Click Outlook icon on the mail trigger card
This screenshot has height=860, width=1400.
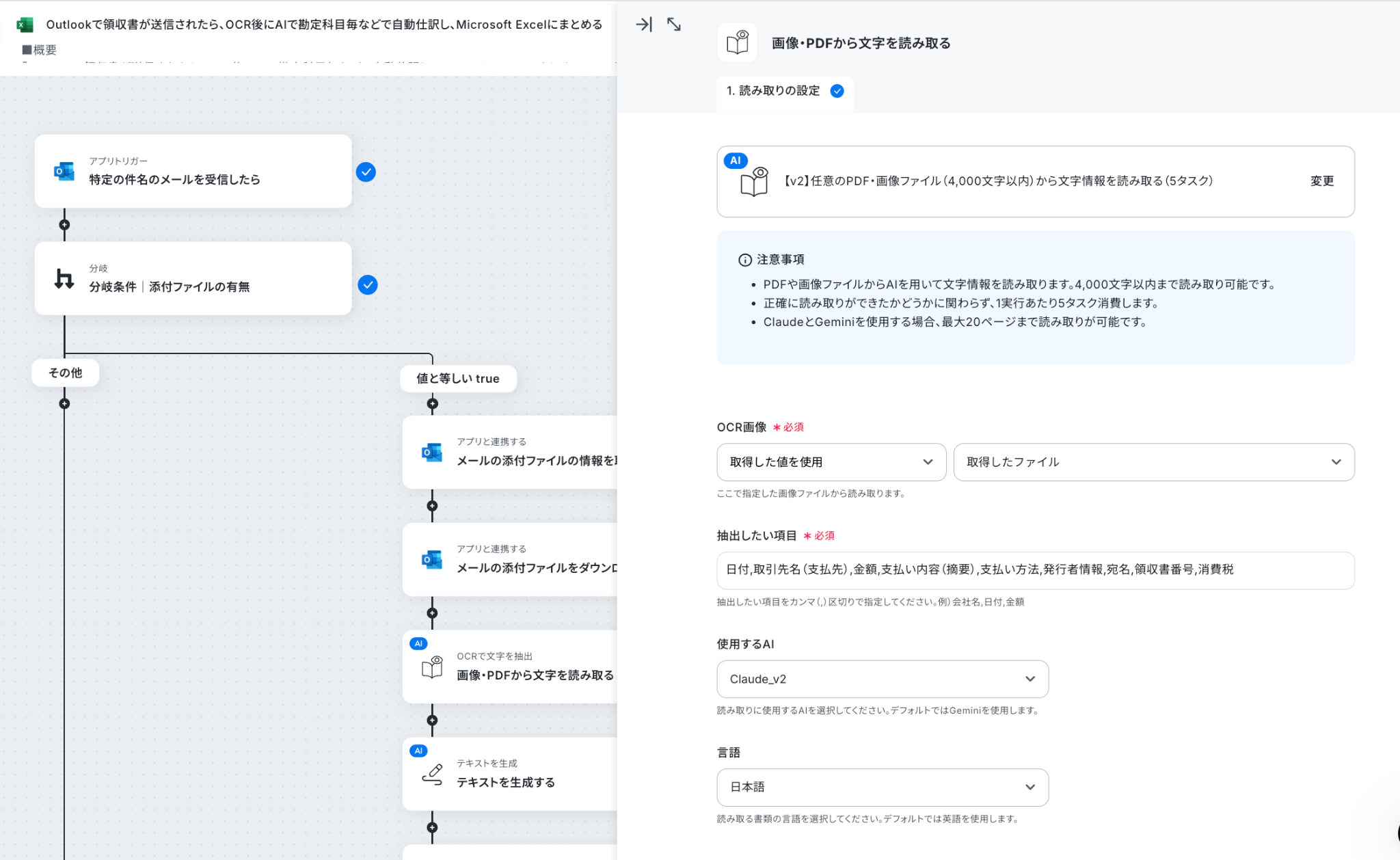tap(64, 171)
